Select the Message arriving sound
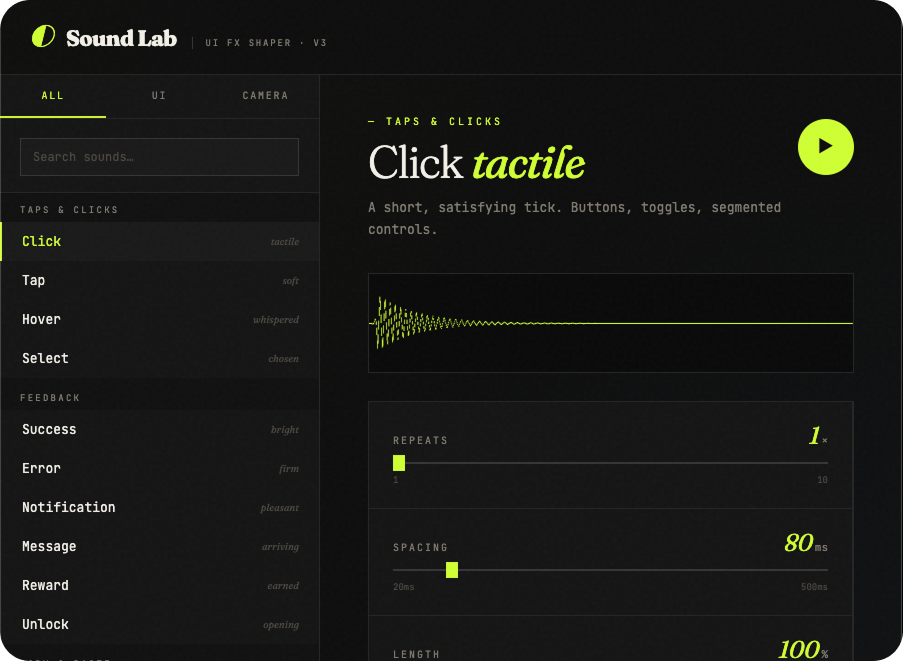This screenshot has height=661, width=903. 160,546
